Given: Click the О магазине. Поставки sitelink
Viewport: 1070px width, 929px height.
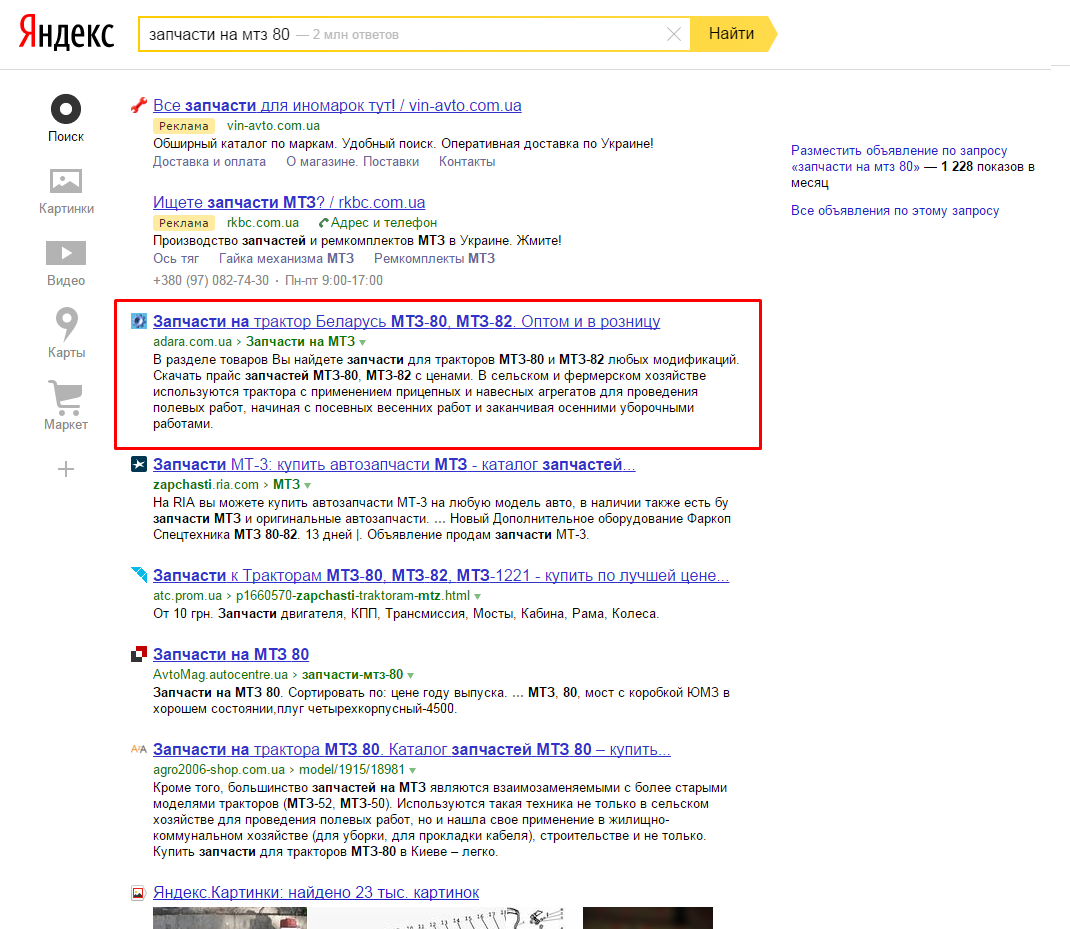Looking at the screenshot, I should click(x=353, y=162).
